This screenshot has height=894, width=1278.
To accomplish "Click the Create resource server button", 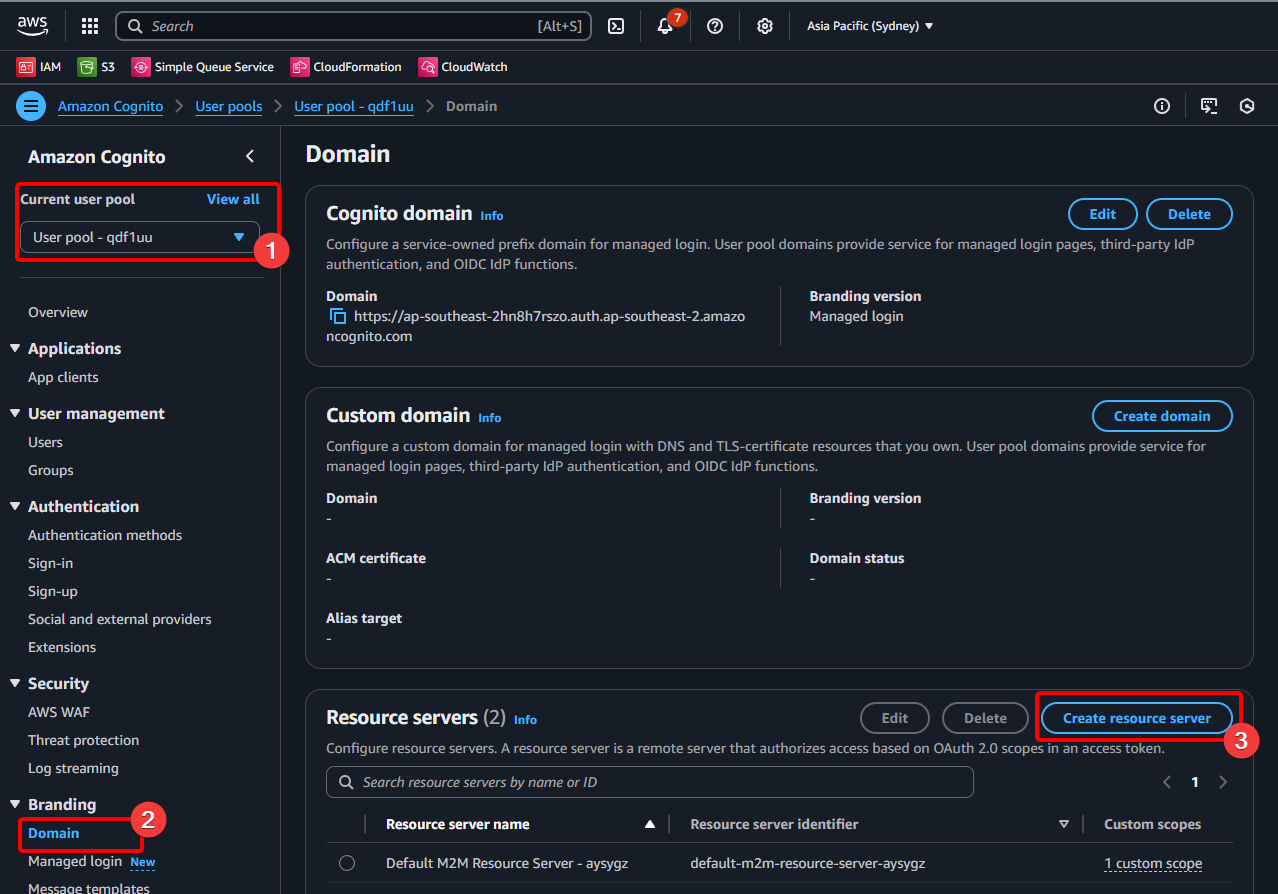I will coord(1136,718).
